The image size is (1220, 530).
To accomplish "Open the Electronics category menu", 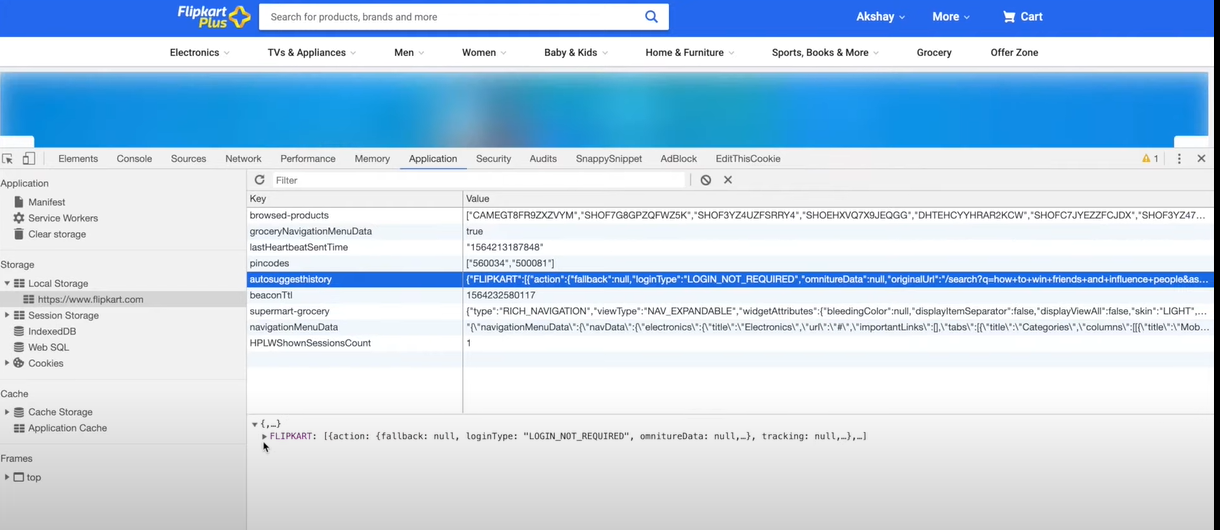I will [x=200, y=52].
